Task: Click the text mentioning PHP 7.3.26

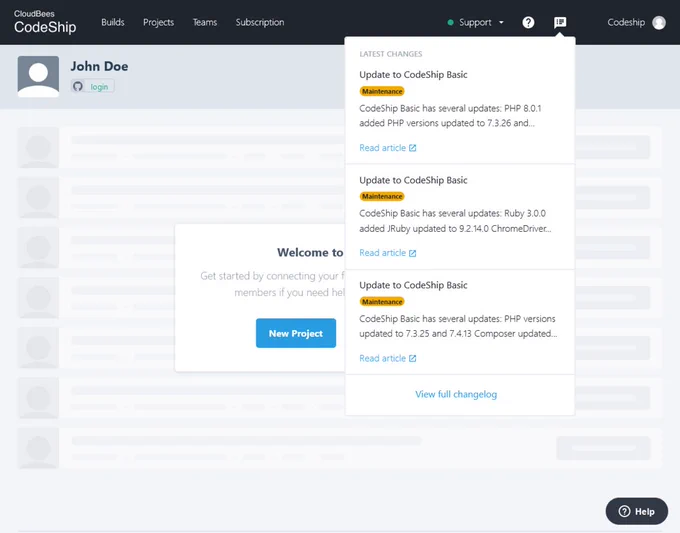Action: (x=447, y=123)
